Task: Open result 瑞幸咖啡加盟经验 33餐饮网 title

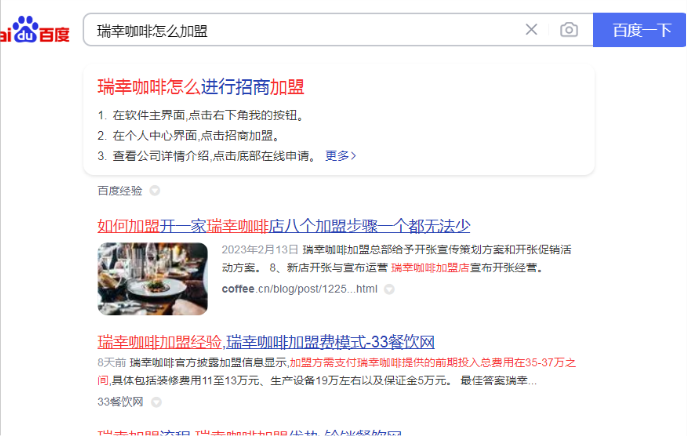Action: pyautogui.click(x=266, y=342)
